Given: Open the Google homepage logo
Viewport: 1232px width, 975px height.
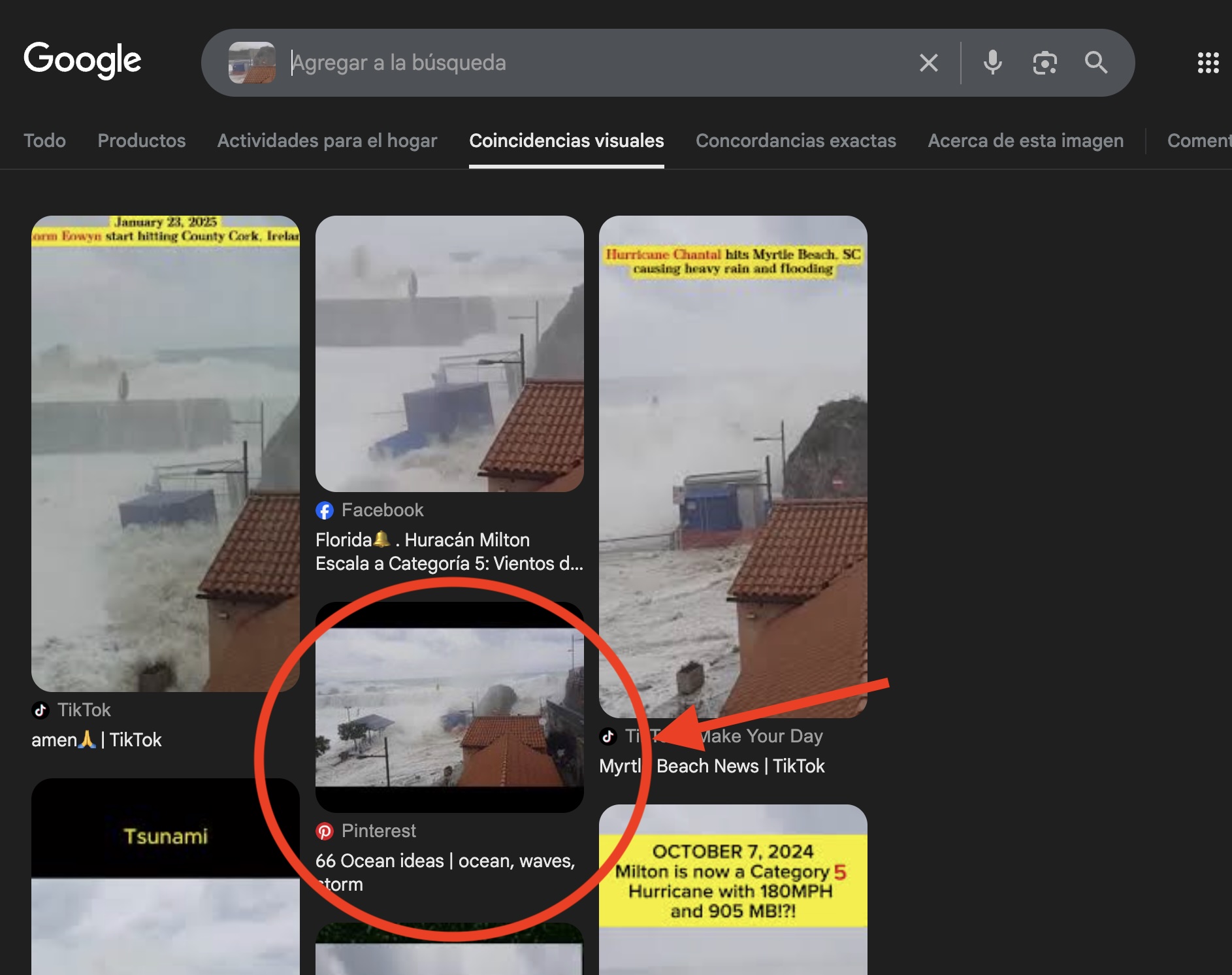Looking at the screenshot, I should (x=82, y=60).
